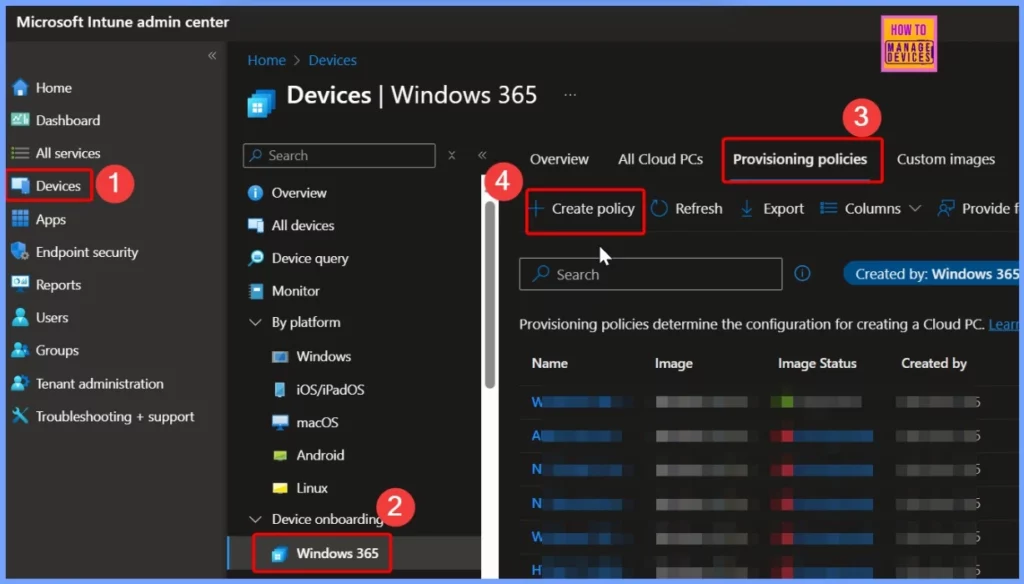Open the Custom images tab
1024x584 pixels.
946,159
